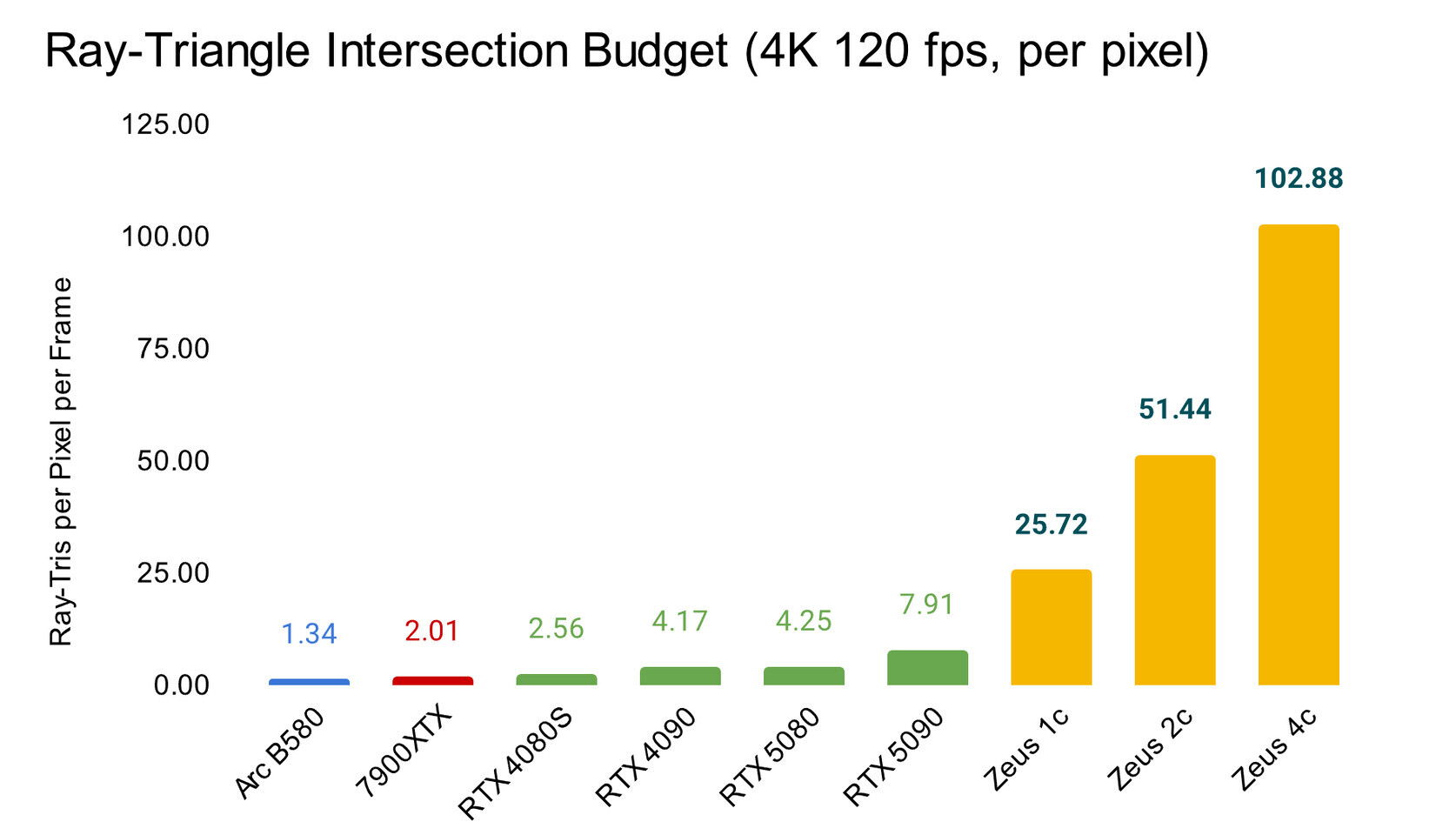This screenshot has height=835, width=1456.
Task: Click the yellow Zeus 1c bar
Action: pos(1052,627)
